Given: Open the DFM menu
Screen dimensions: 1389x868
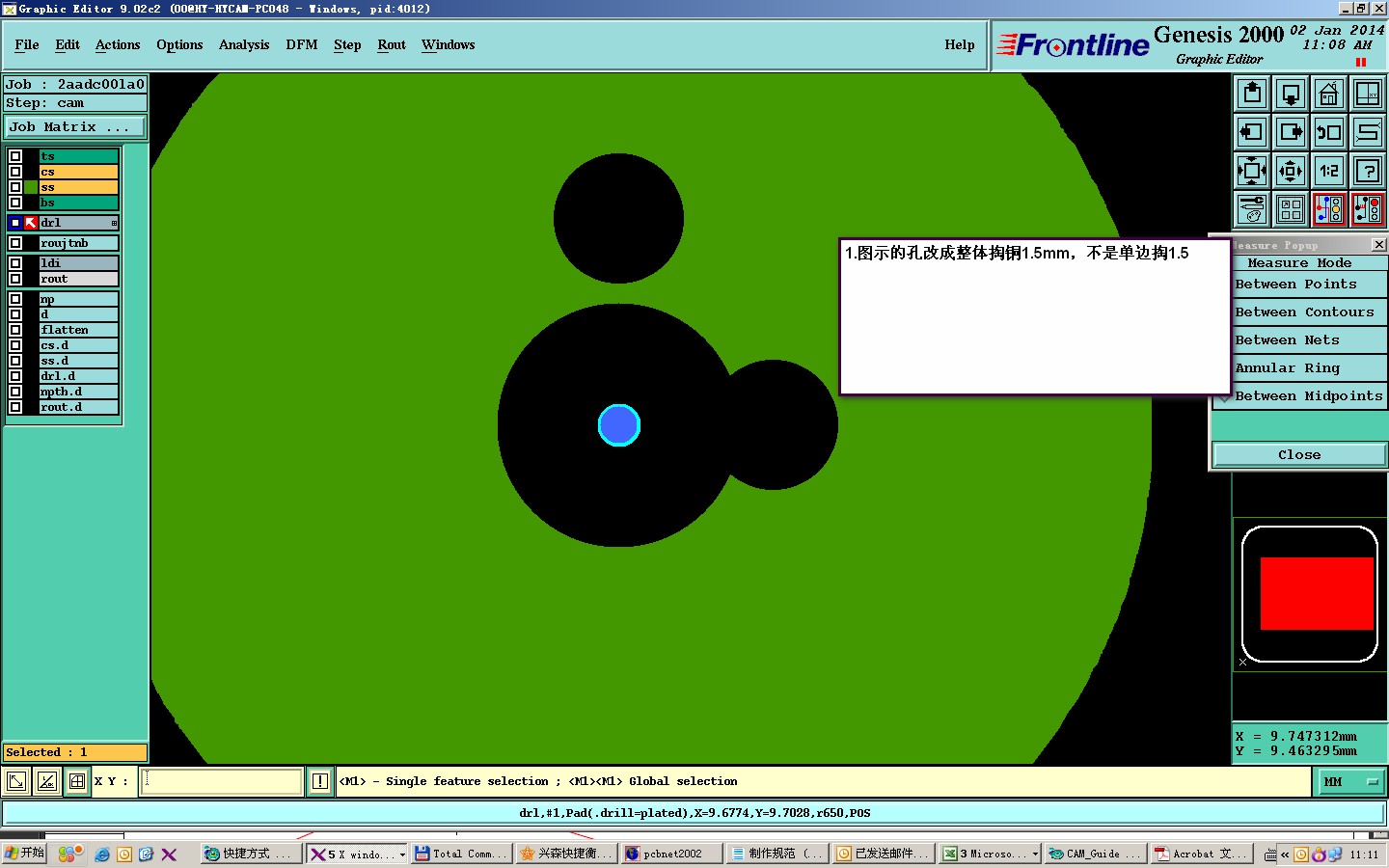Looking at the screenshot, I should pos(302,45).
